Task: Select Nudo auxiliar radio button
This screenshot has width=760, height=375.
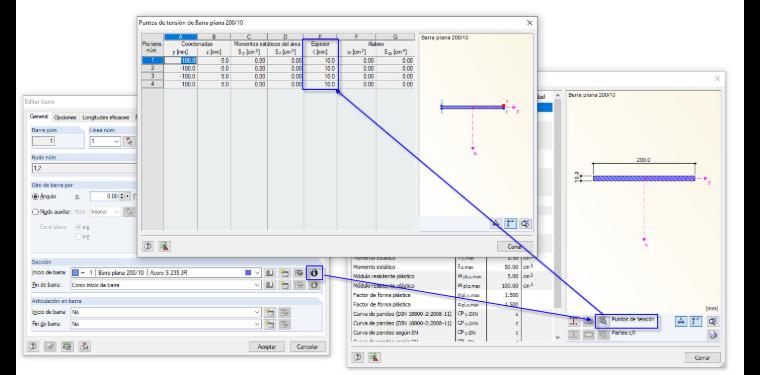Action: (x=35, y=212)
